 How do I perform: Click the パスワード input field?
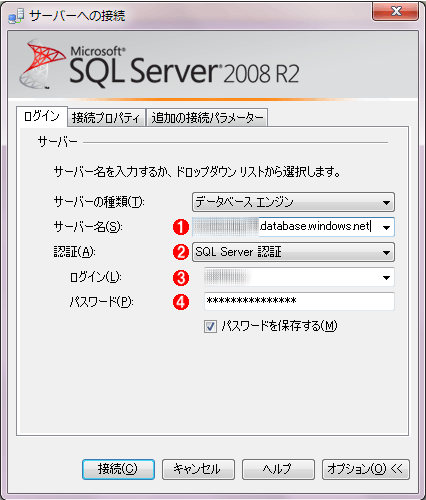point(299,301)
